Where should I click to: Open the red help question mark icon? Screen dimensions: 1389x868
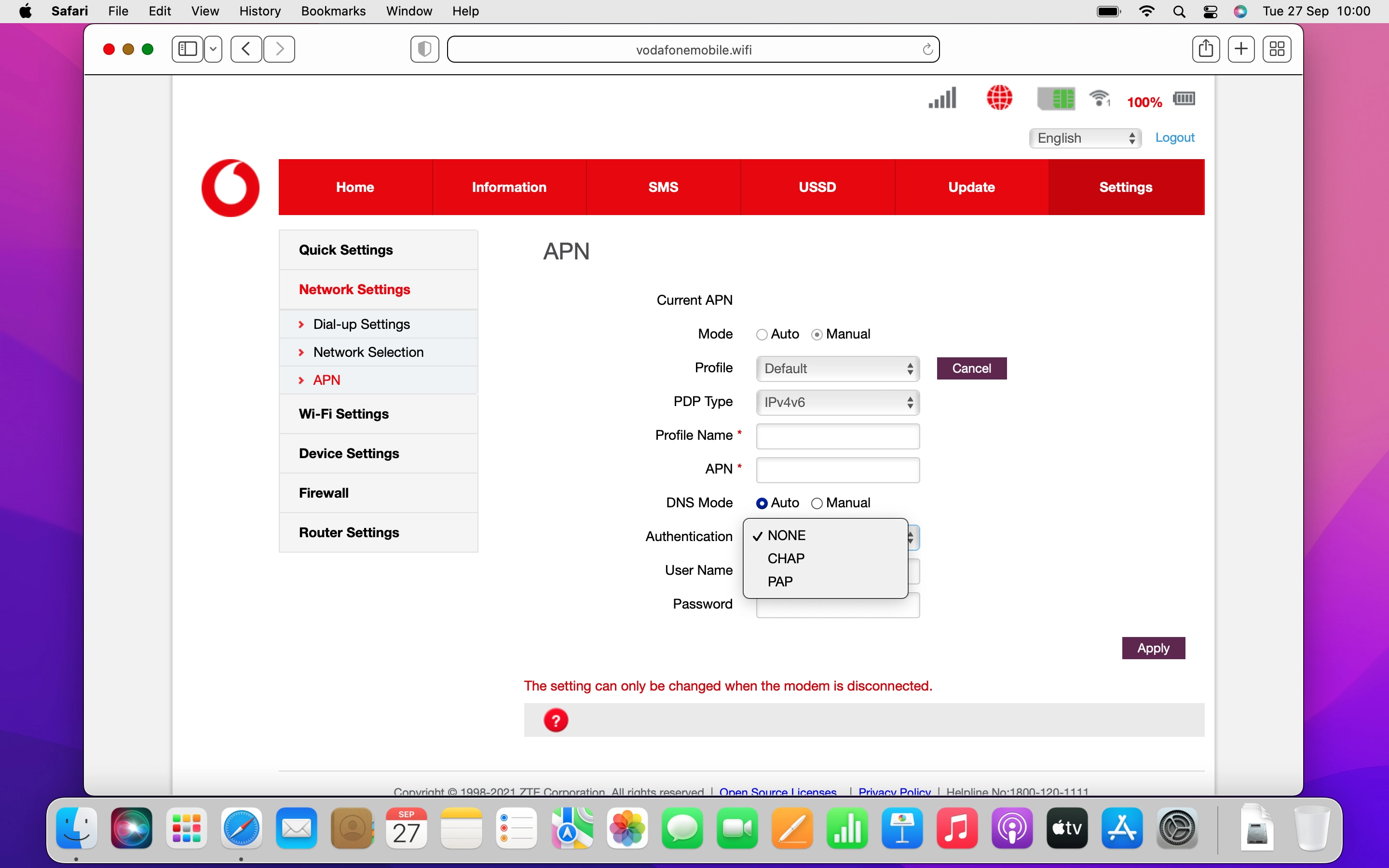(x=556, y=719)
